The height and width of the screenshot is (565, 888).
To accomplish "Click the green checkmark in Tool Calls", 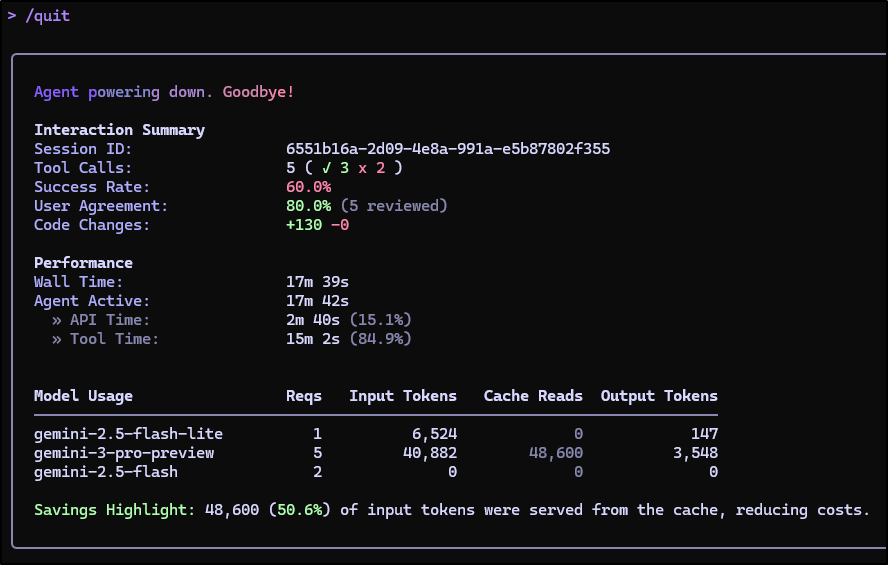I will [326, 168].
